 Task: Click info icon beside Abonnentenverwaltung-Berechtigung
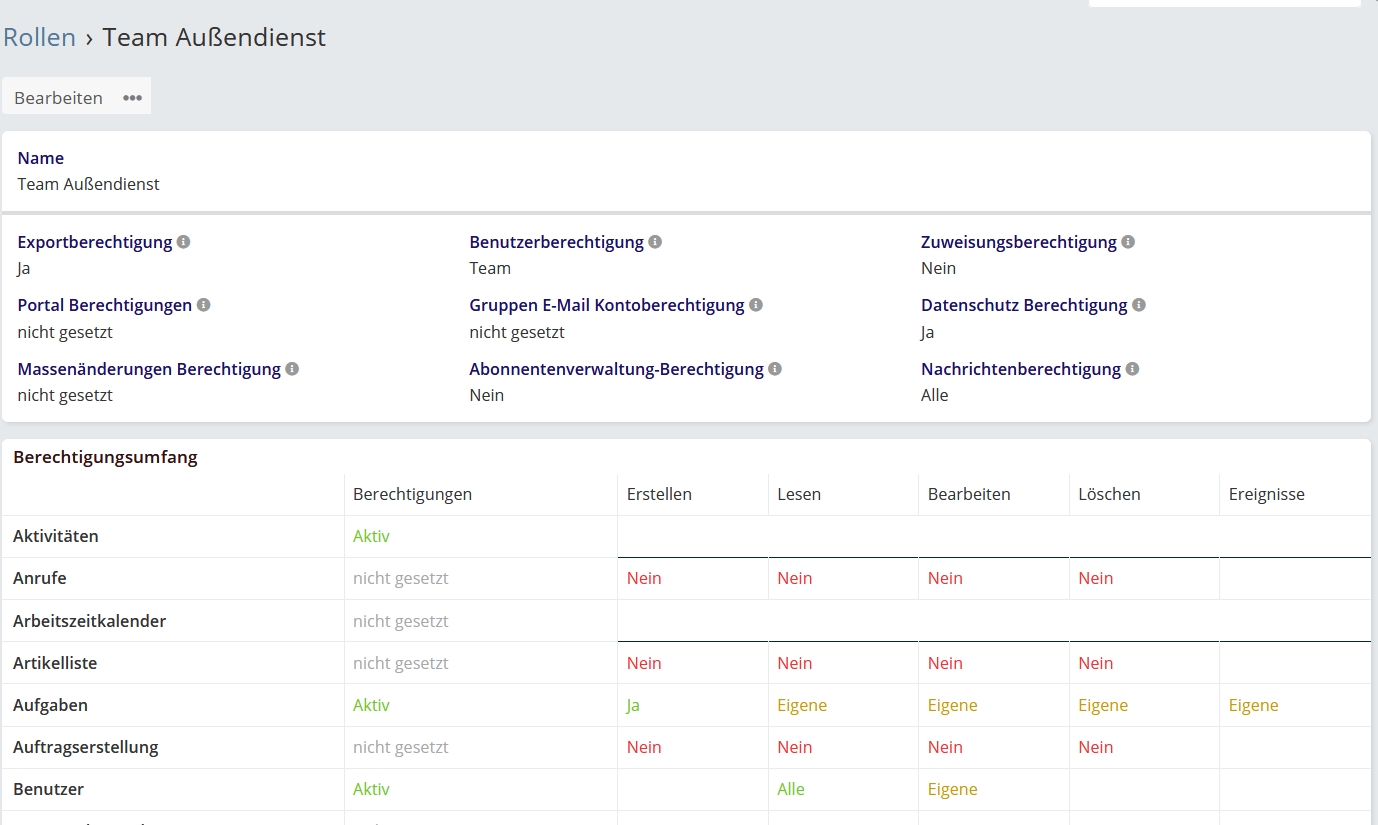point(775,369)
